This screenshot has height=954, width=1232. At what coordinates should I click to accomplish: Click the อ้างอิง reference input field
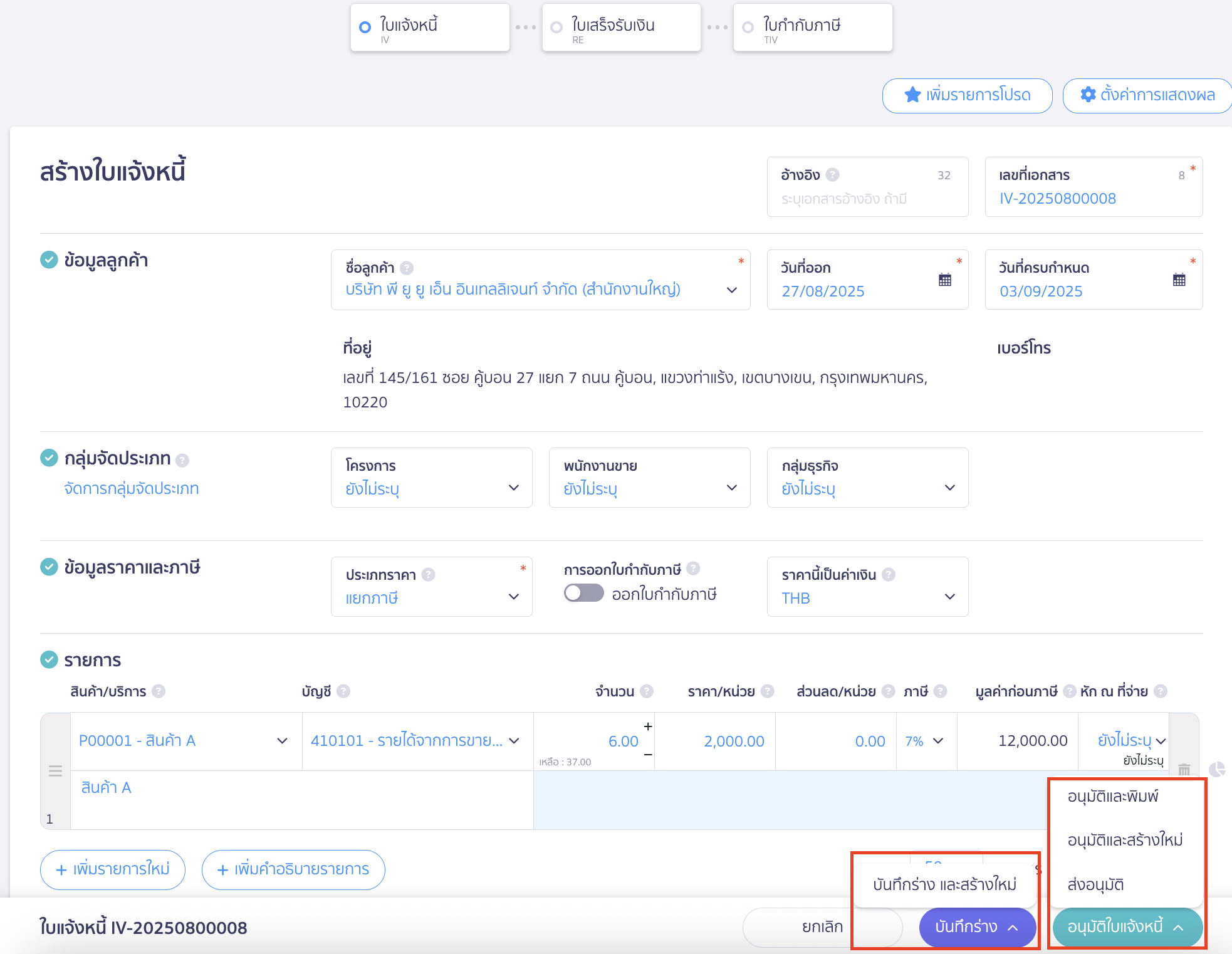(868, 187)
